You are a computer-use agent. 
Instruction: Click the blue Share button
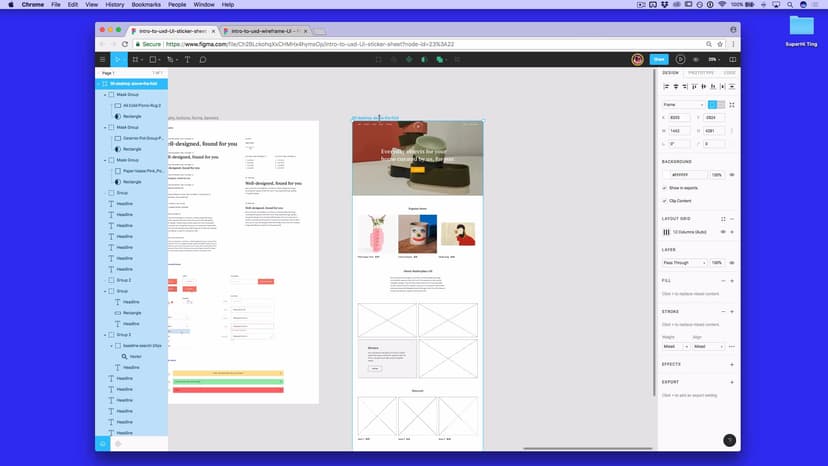[658, 59]
